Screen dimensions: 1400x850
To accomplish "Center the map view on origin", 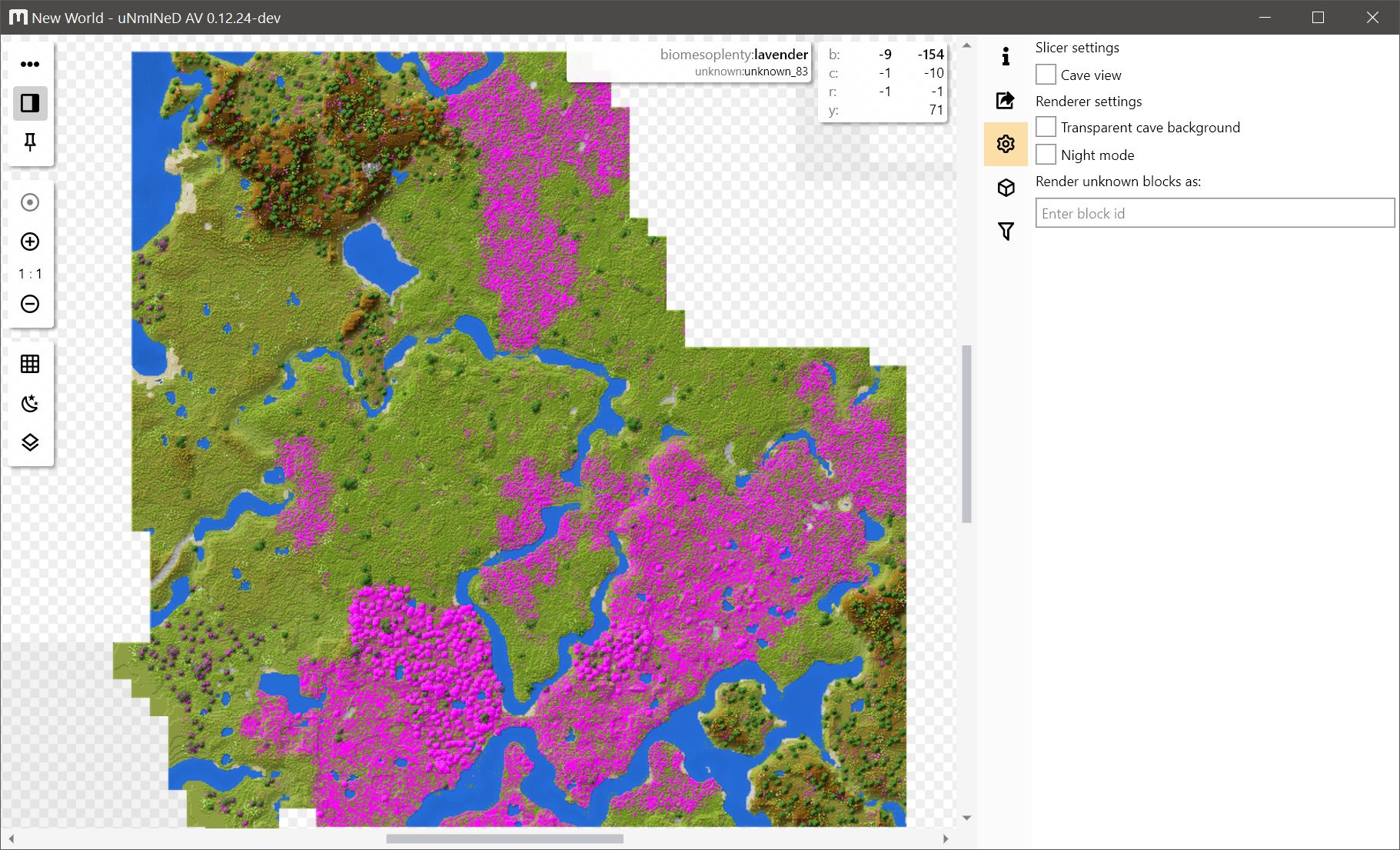I will (30, 202).
